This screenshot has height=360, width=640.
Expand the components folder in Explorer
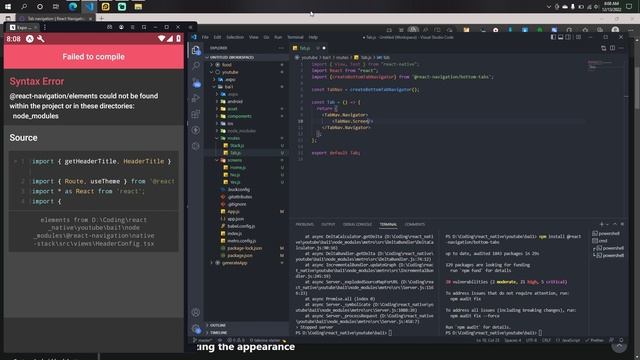[x=239, y=116]
